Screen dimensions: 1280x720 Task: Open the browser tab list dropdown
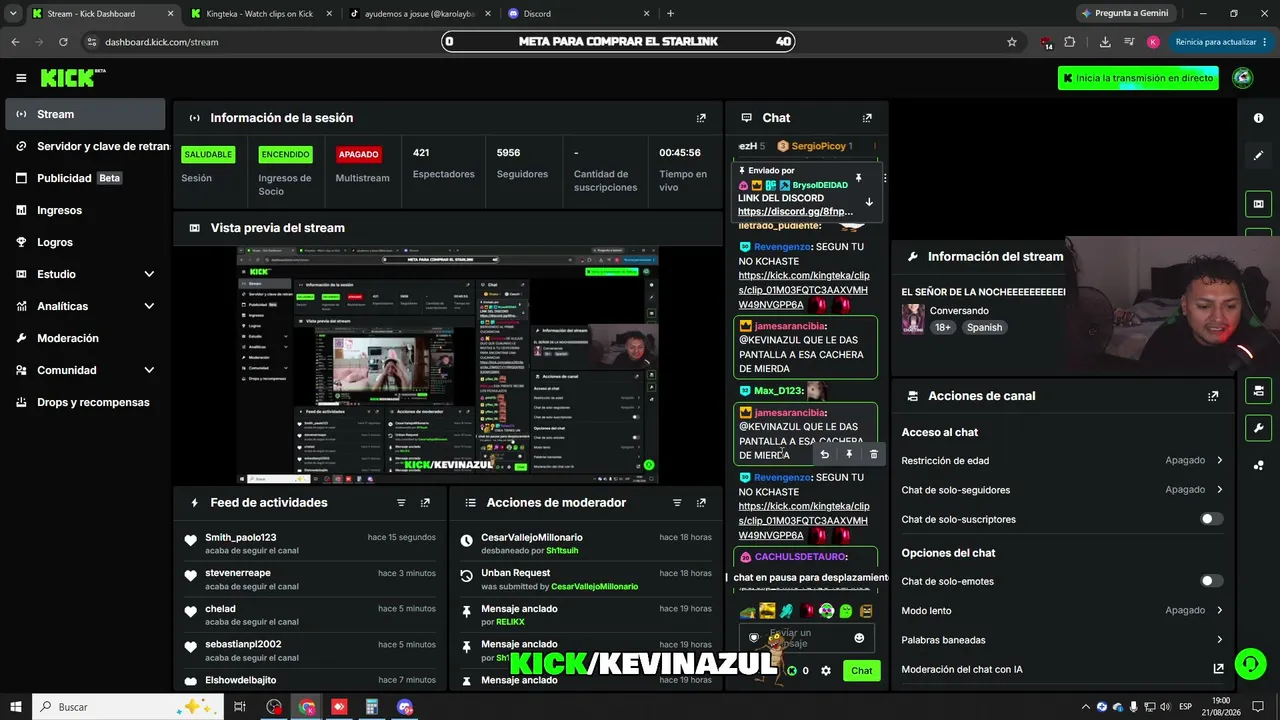pyautogui.click(x=13, y=13)
